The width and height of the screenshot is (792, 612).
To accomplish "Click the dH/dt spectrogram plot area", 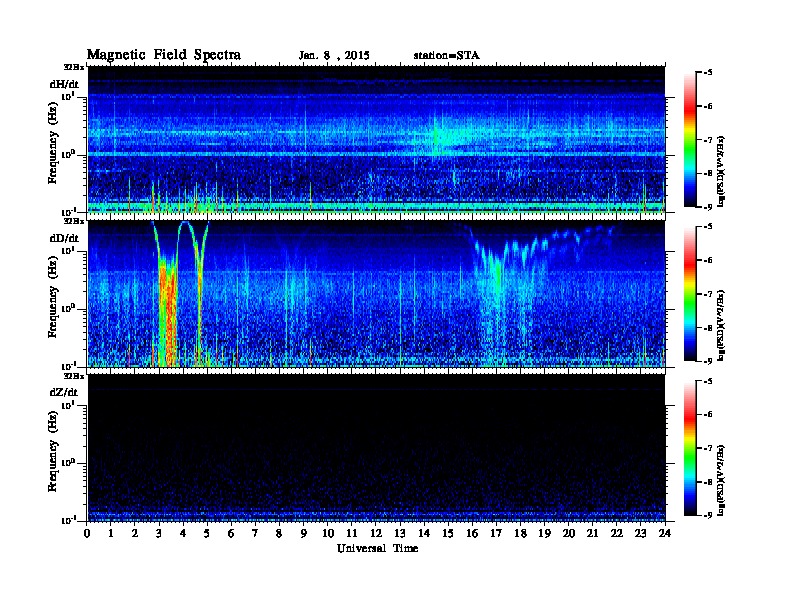I will (x=376, y=139).
